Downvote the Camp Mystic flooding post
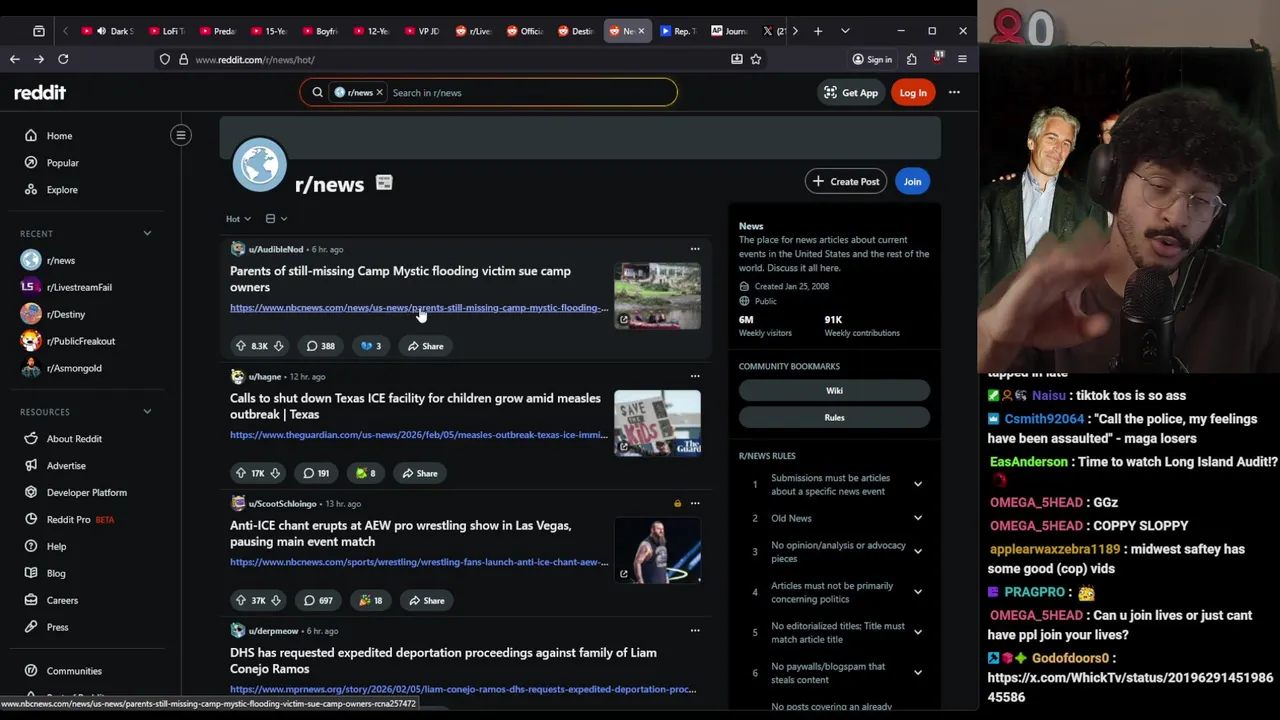 click(x=278, y=346)
